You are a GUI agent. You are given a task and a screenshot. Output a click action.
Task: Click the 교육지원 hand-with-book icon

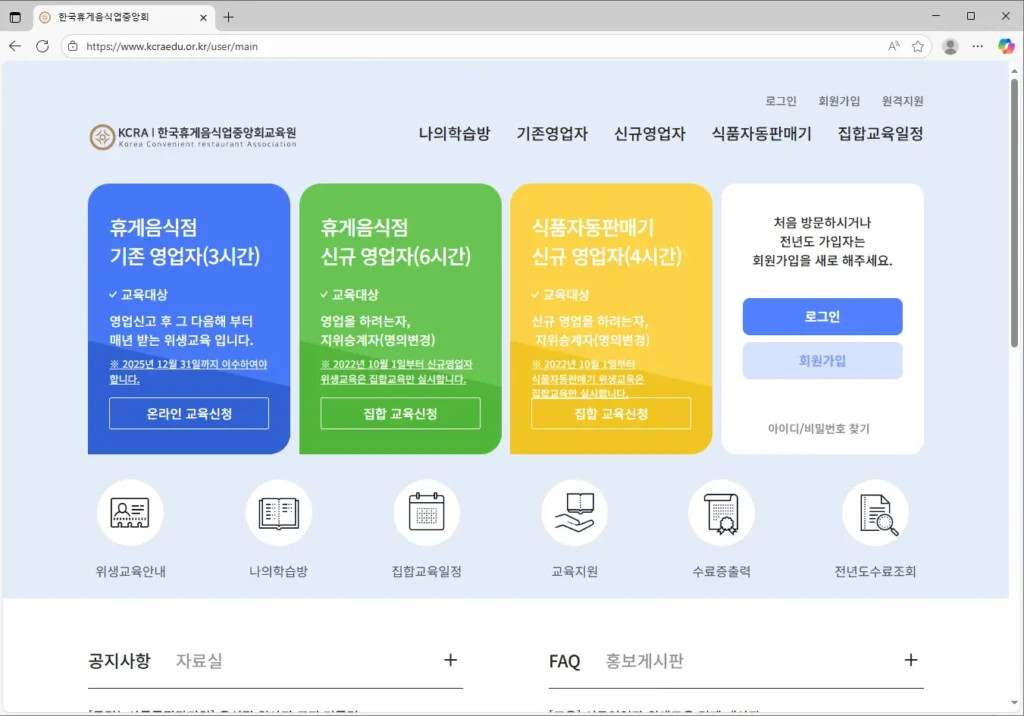pyautogui.click(x=575, y=511)
